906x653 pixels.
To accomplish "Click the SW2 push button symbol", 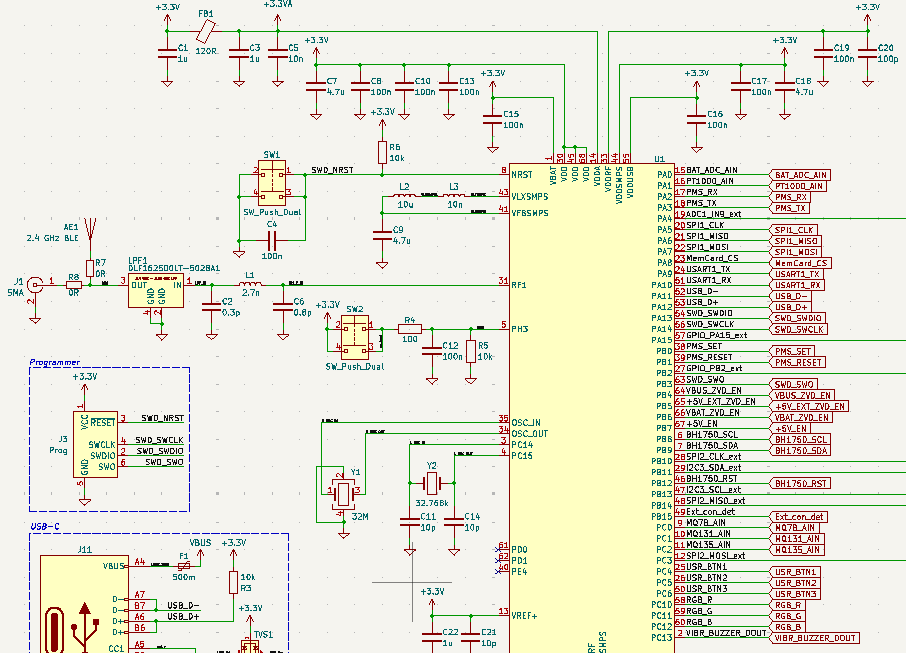I will [357, 335].
